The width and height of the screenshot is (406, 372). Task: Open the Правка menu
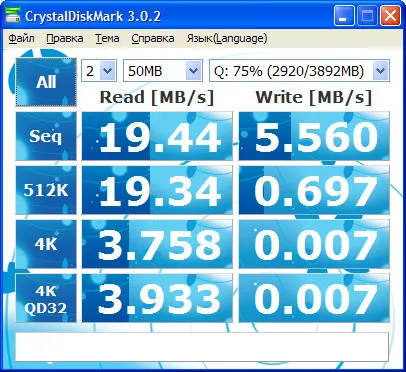point(65,38)
